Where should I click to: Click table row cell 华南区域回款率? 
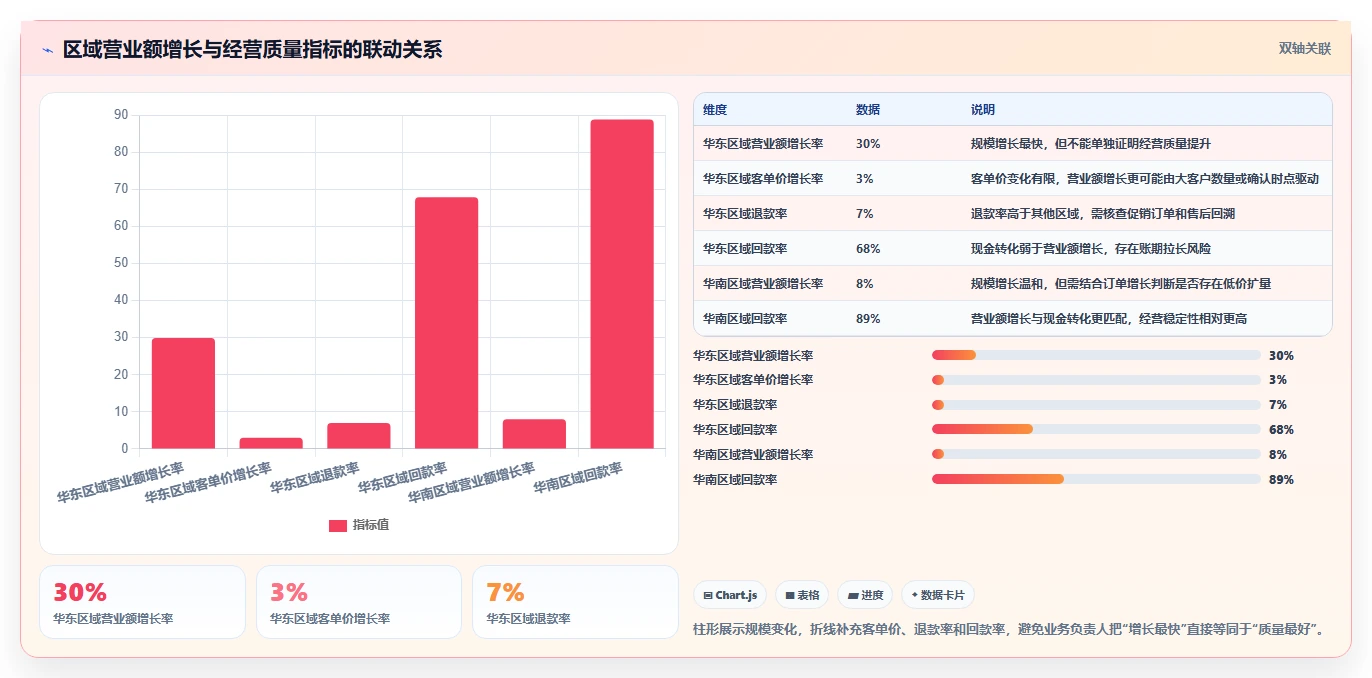click(745, 319)
